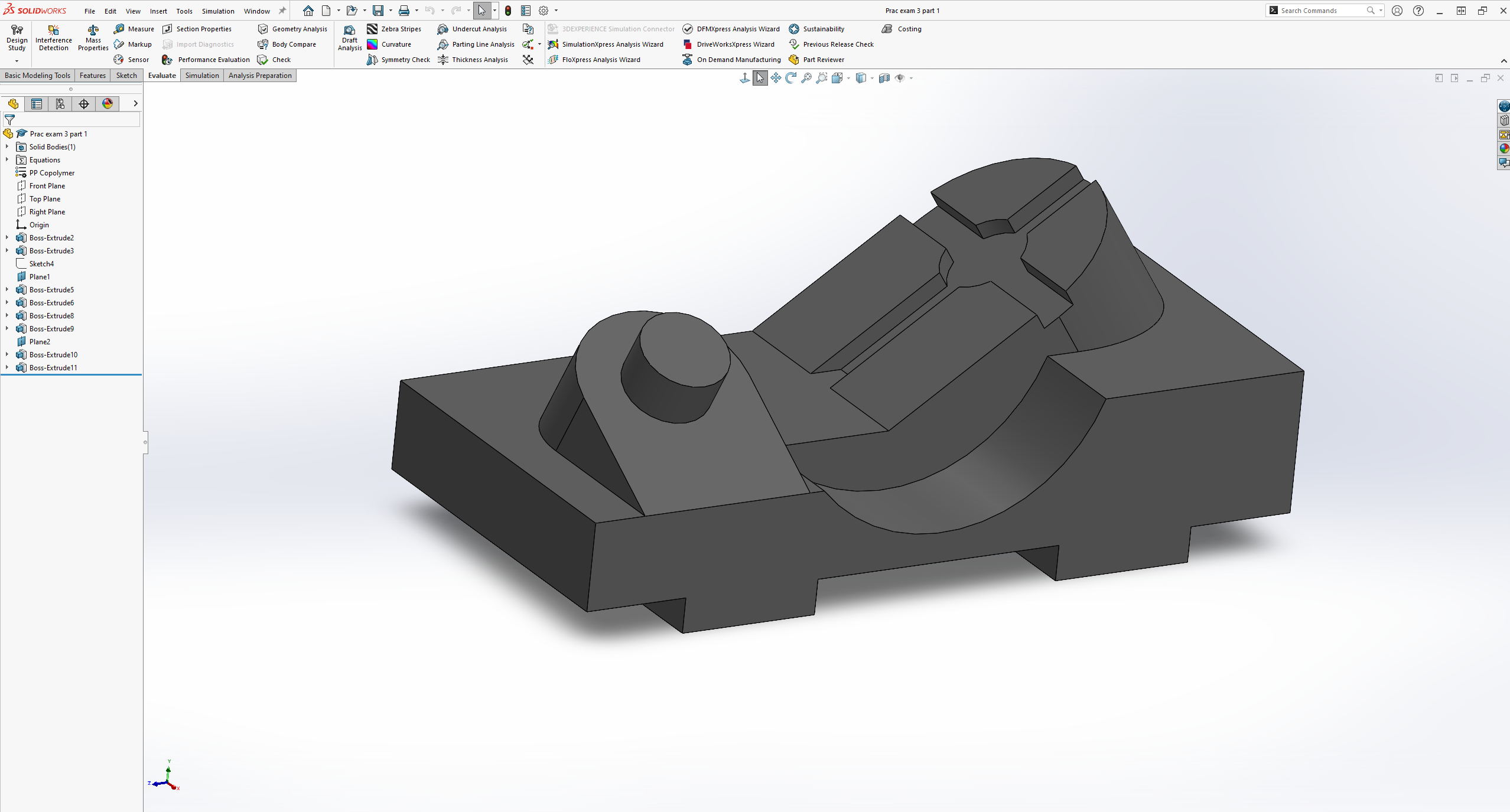Run Symmetry Check
Image resolution: width=1510 pixels, height=812 pixels.
pos(398,60)
